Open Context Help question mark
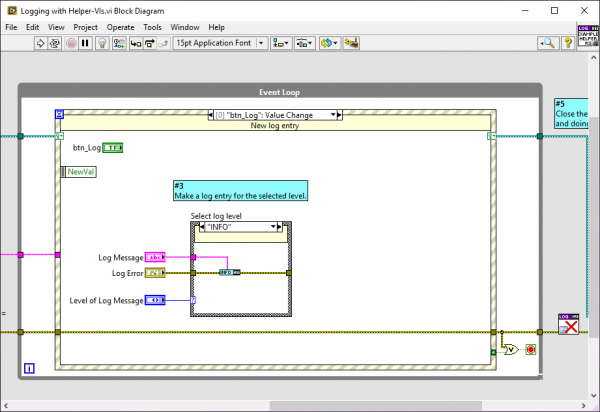This screenshot has height=412, width=600. coord(567,44)
